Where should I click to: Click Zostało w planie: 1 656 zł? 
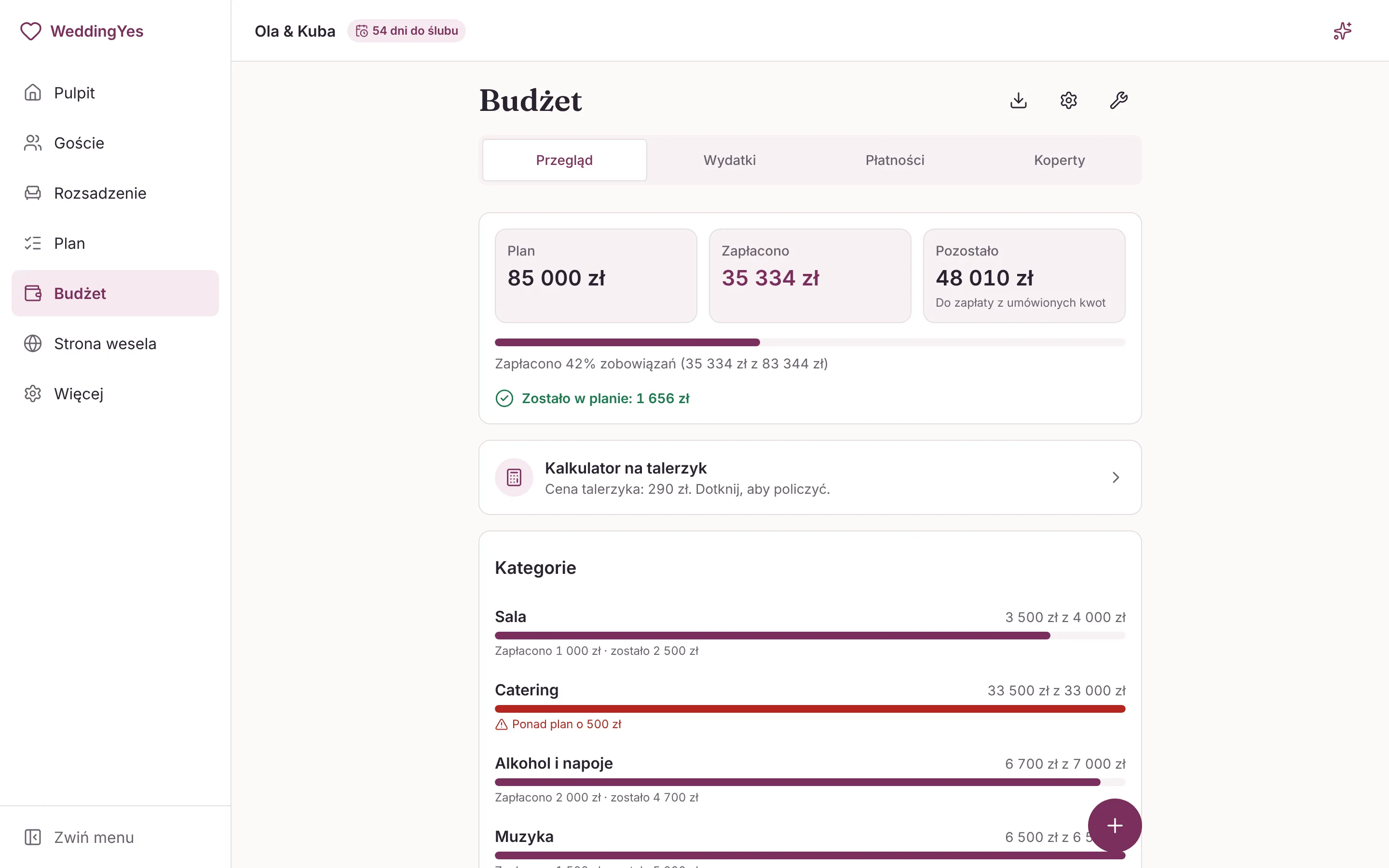(606, 398)
